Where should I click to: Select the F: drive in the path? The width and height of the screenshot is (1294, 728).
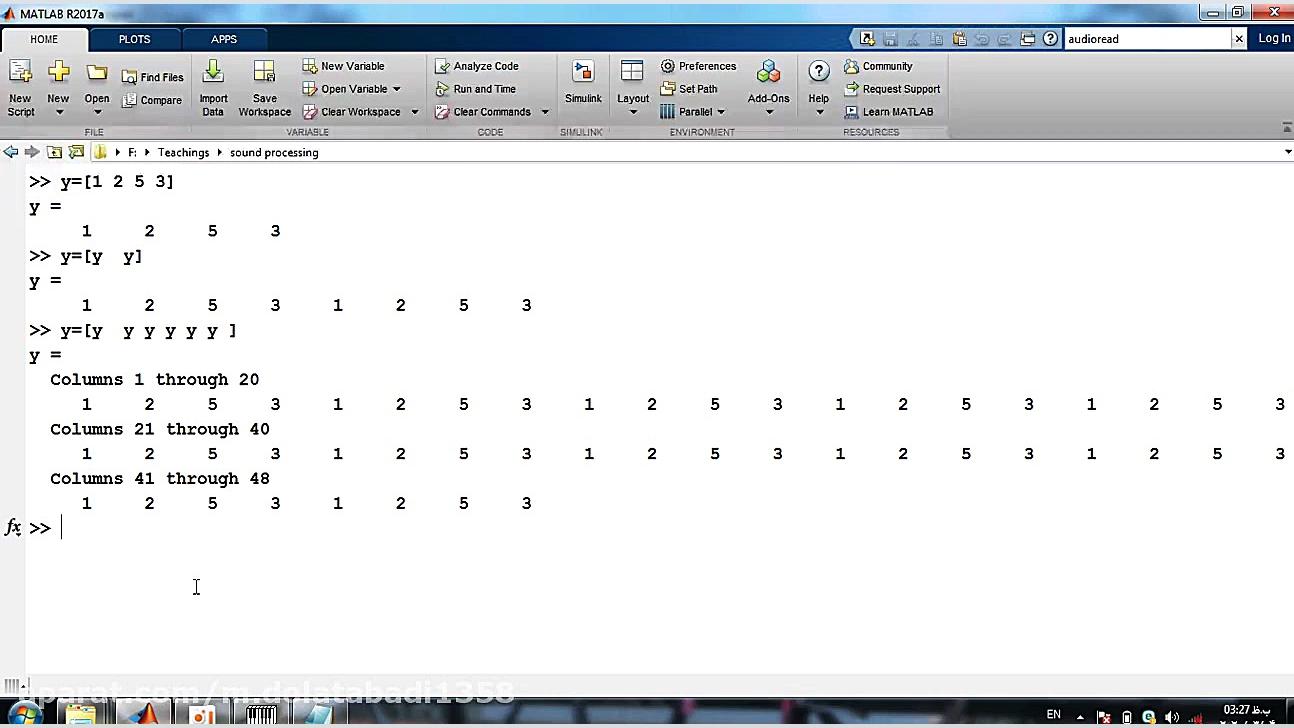(132, 152)
